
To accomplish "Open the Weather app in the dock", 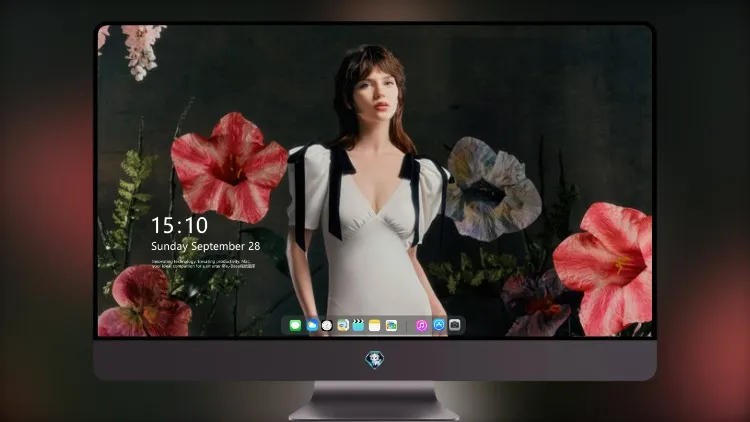I will 312,325.
